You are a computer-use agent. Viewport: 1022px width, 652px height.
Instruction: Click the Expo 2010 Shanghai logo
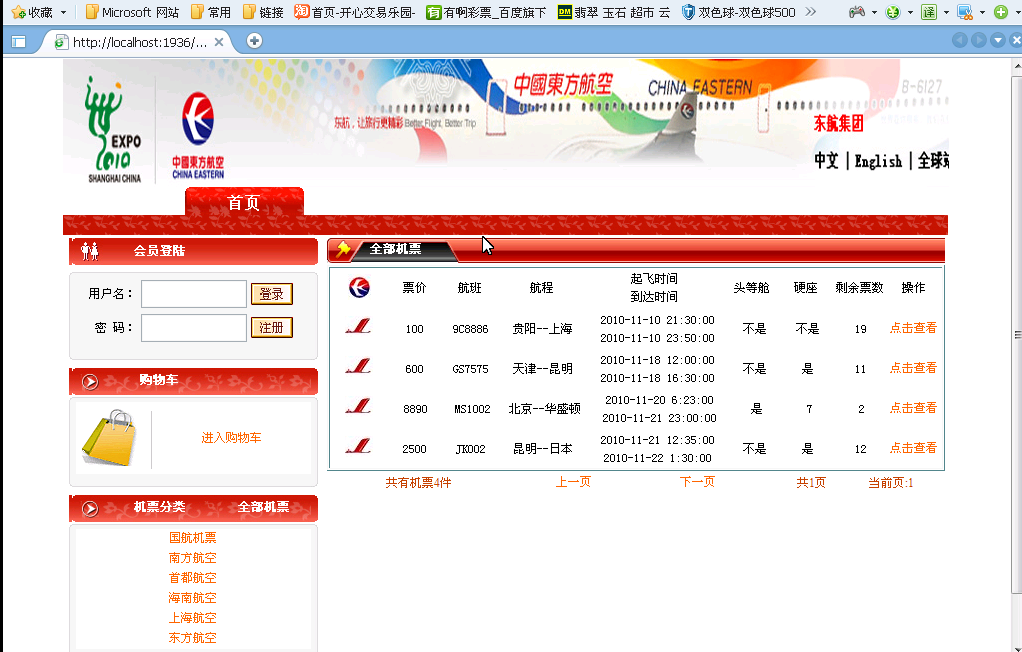(113, 130)
